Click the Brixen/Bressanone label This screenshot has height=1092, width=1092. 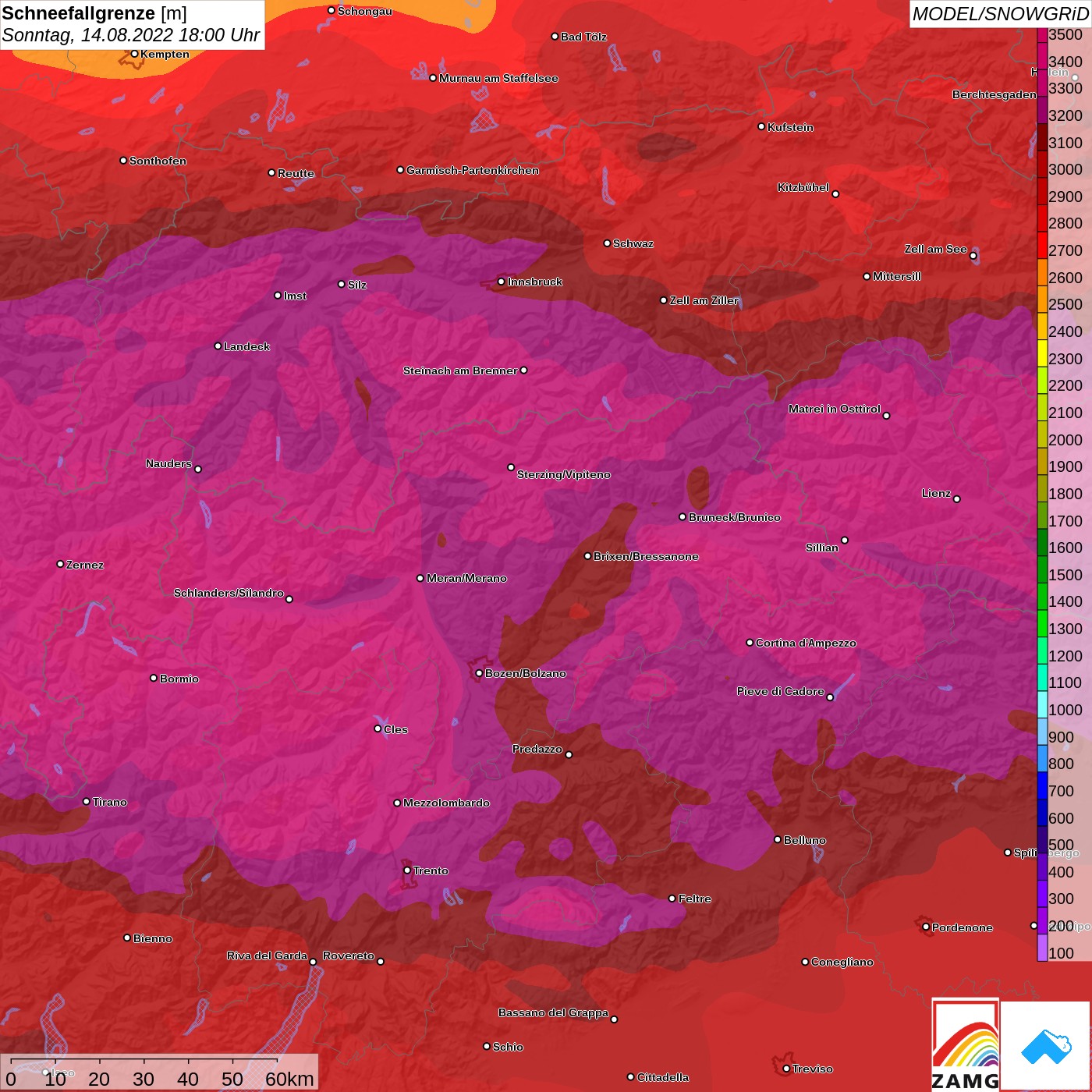(646, 556)
